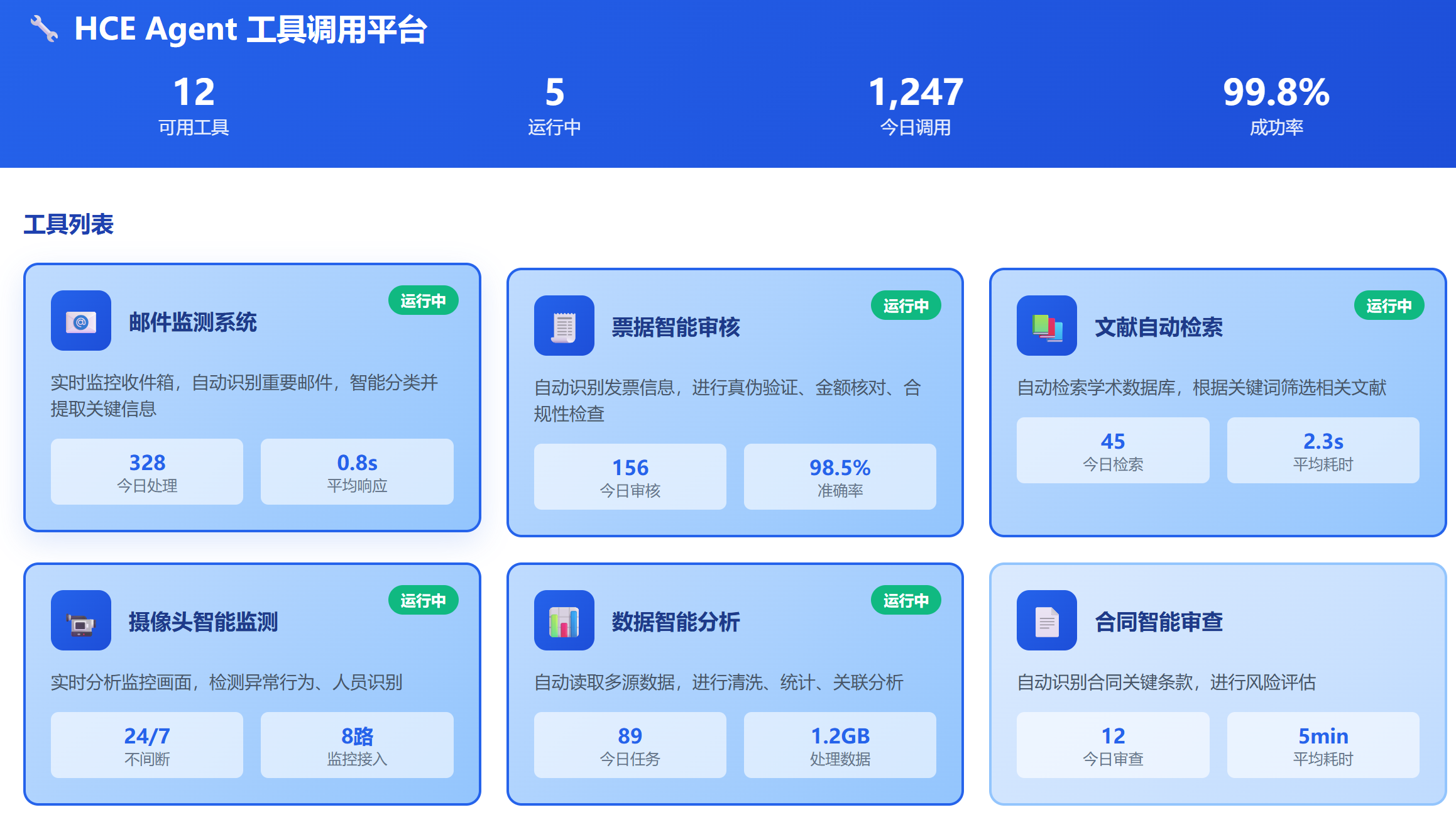Toggle 运行中 status badge on 邮件监测系统

pos(423,300)
